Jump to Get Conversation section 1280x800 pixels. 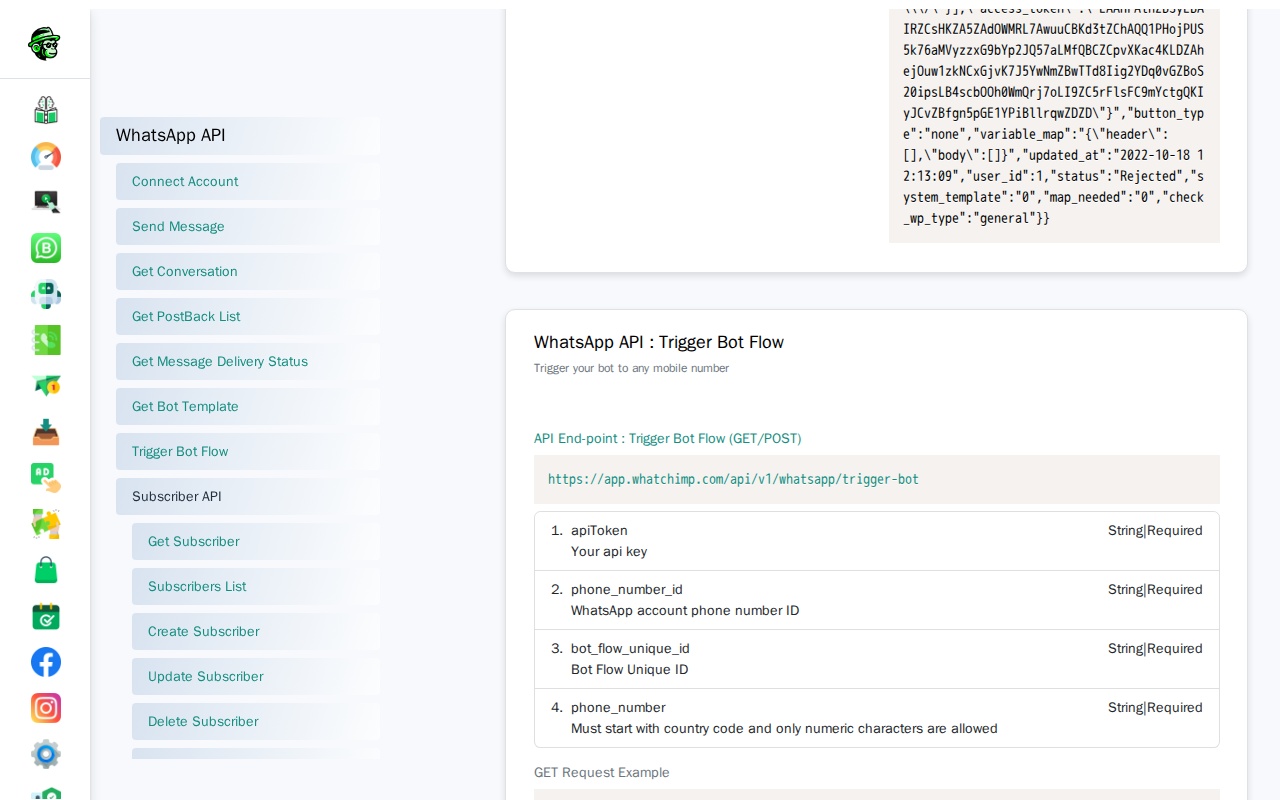click(x=248, y=272)
